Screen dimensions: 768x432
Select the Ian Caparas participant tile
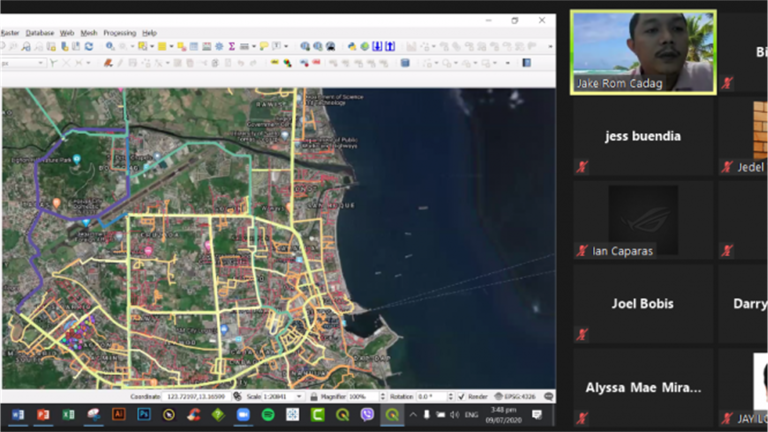coord(643,220)
